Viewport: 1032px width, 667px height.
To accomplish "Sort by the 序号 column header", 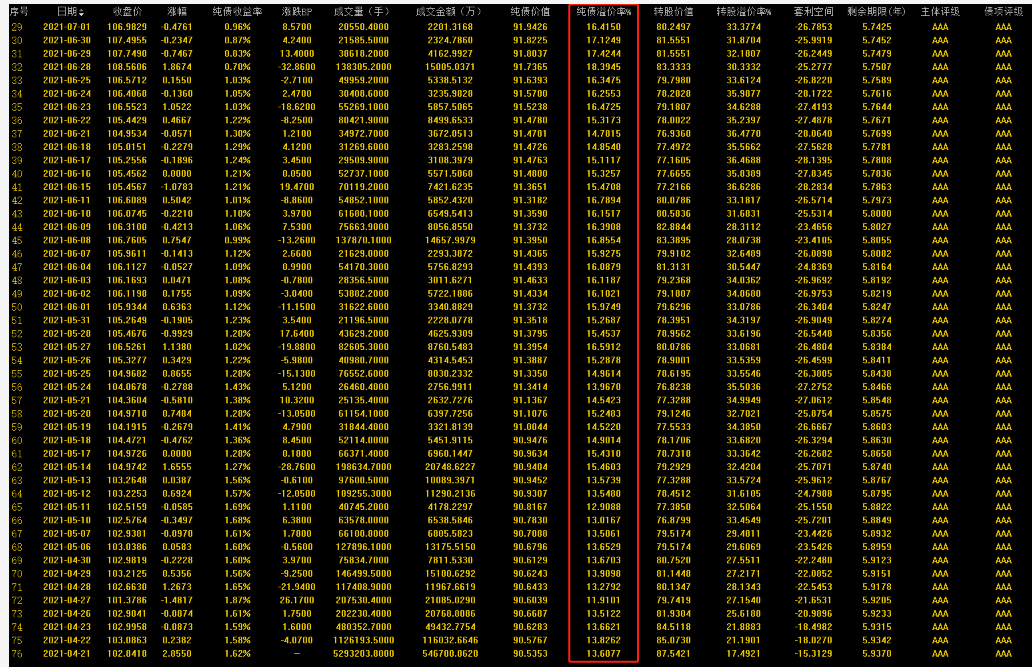I will [x=18, y=11].
